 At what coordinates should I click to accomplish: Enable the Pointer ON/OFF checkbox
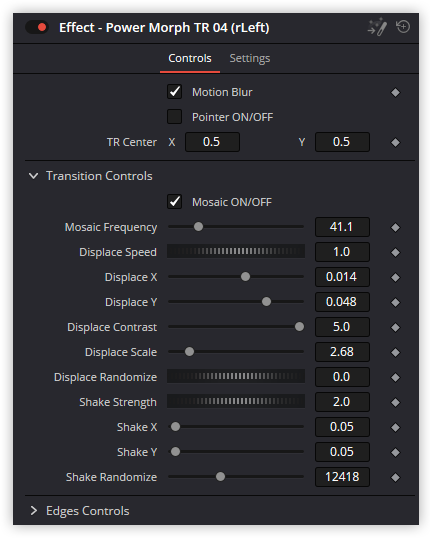coord(174,117)
